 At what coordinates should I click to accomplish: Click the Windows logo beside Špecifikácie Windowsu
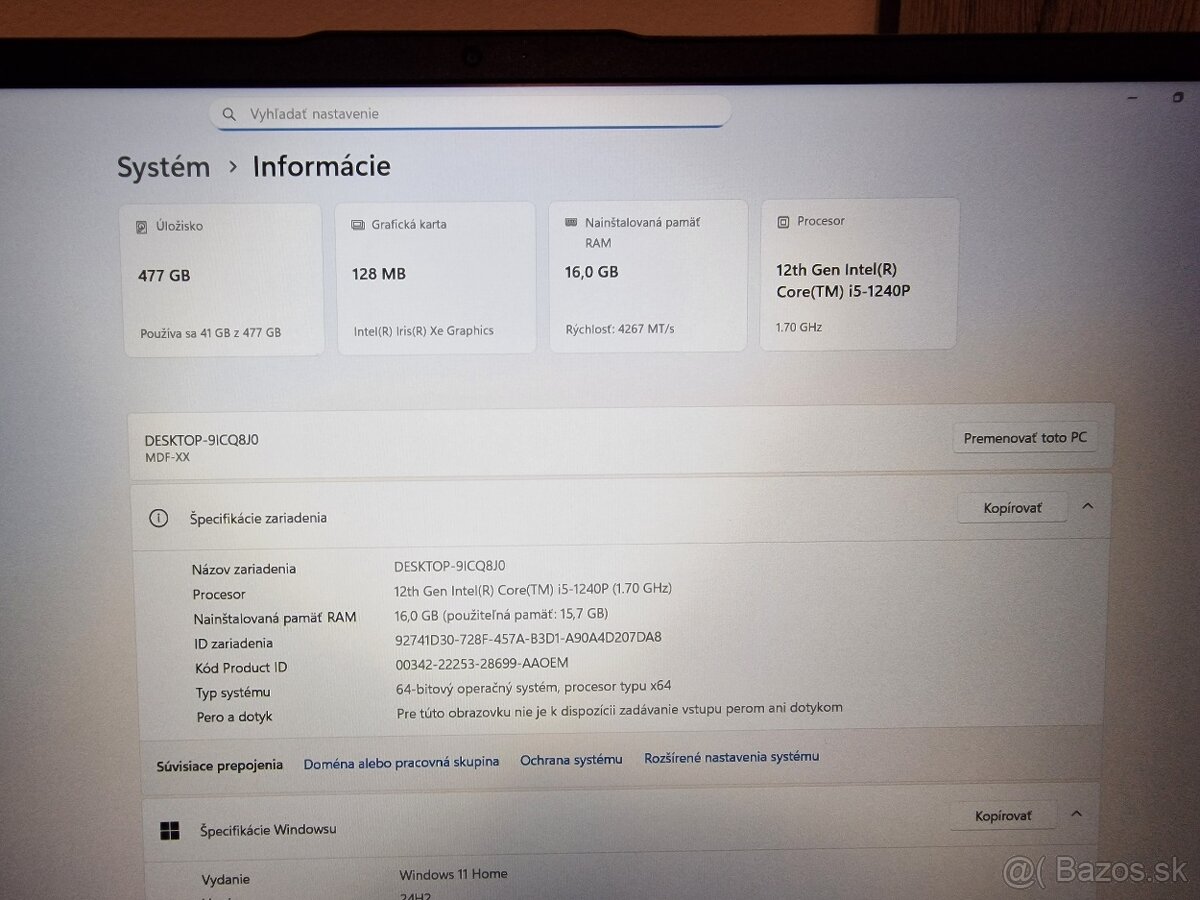coord(168,829)
